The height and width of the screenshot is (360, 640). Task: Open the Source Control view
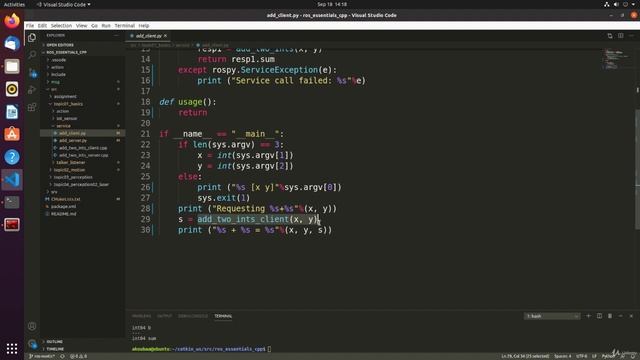point(32,73)
